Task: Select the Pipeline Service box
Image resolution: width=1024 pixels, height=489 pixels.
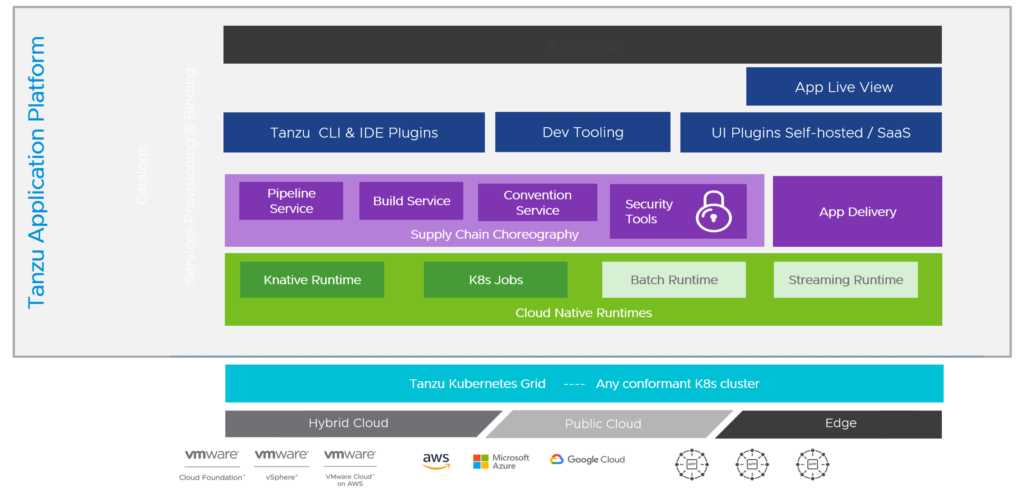Action: click(x=291, y=200)
